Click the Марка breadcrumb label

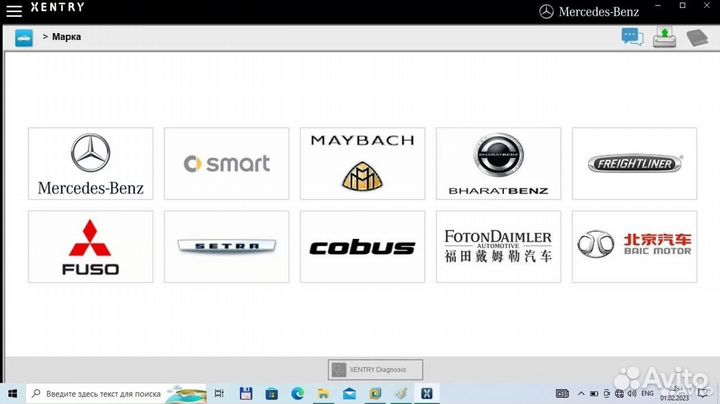(66, 37)
